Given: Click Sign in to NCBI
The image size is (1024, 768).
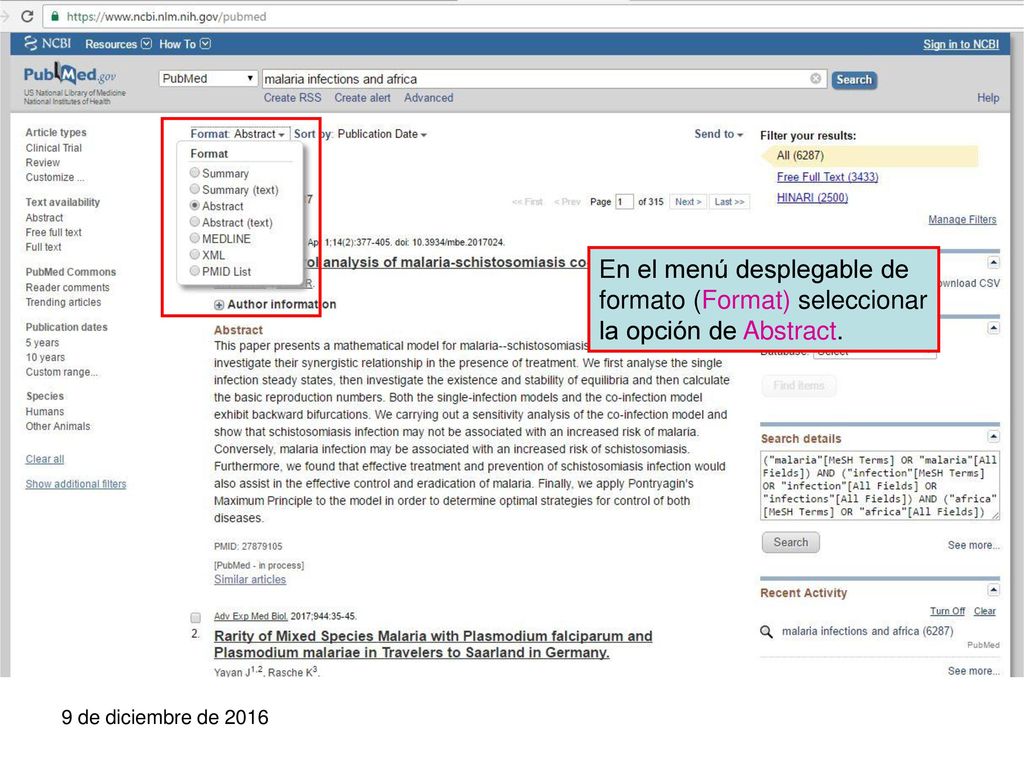Looking at the screenshot, I should 961,44.
